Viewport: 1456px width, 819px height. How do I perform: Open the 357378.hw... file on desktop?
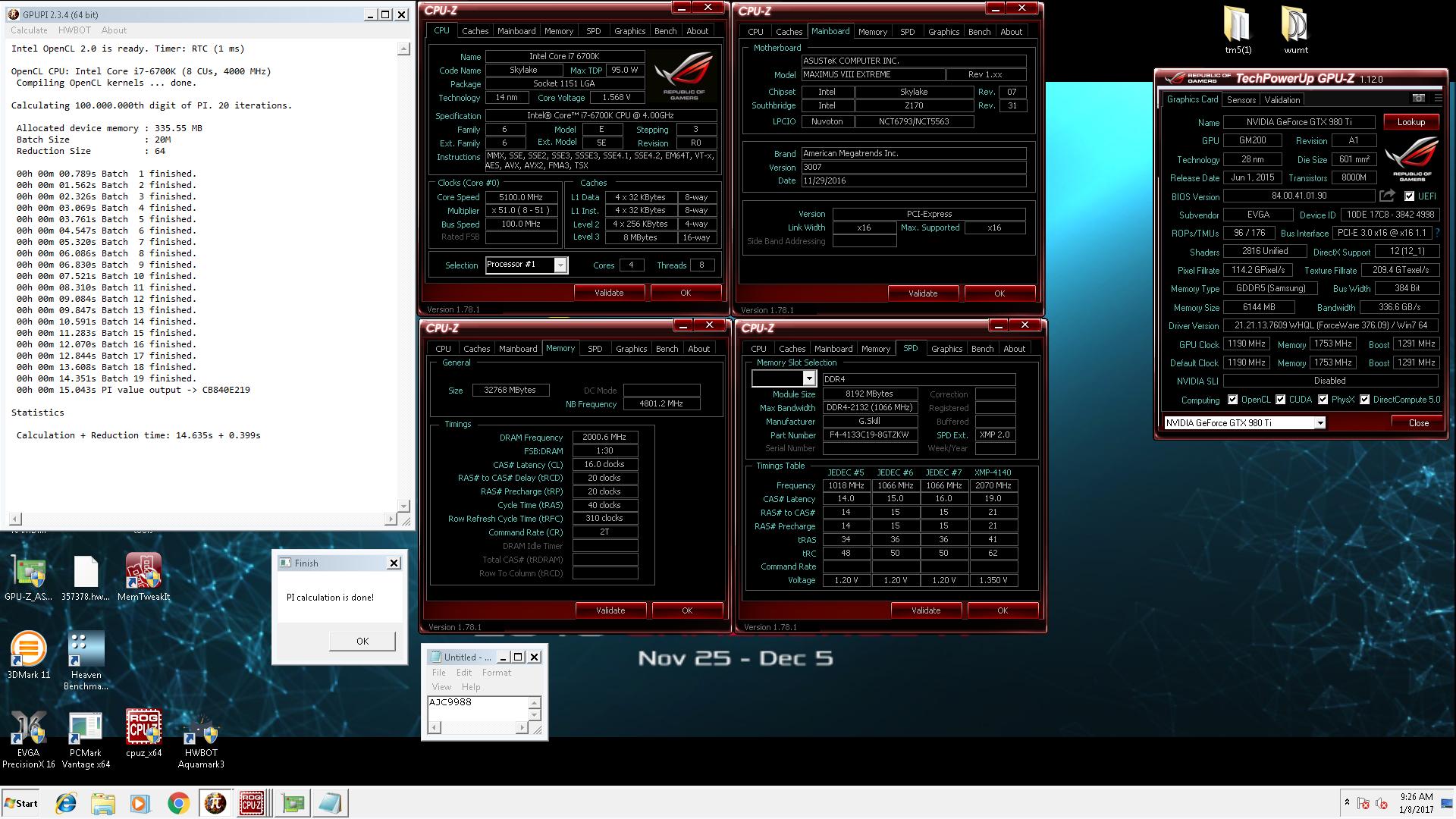pyautogui.click(x=86, y=579)
